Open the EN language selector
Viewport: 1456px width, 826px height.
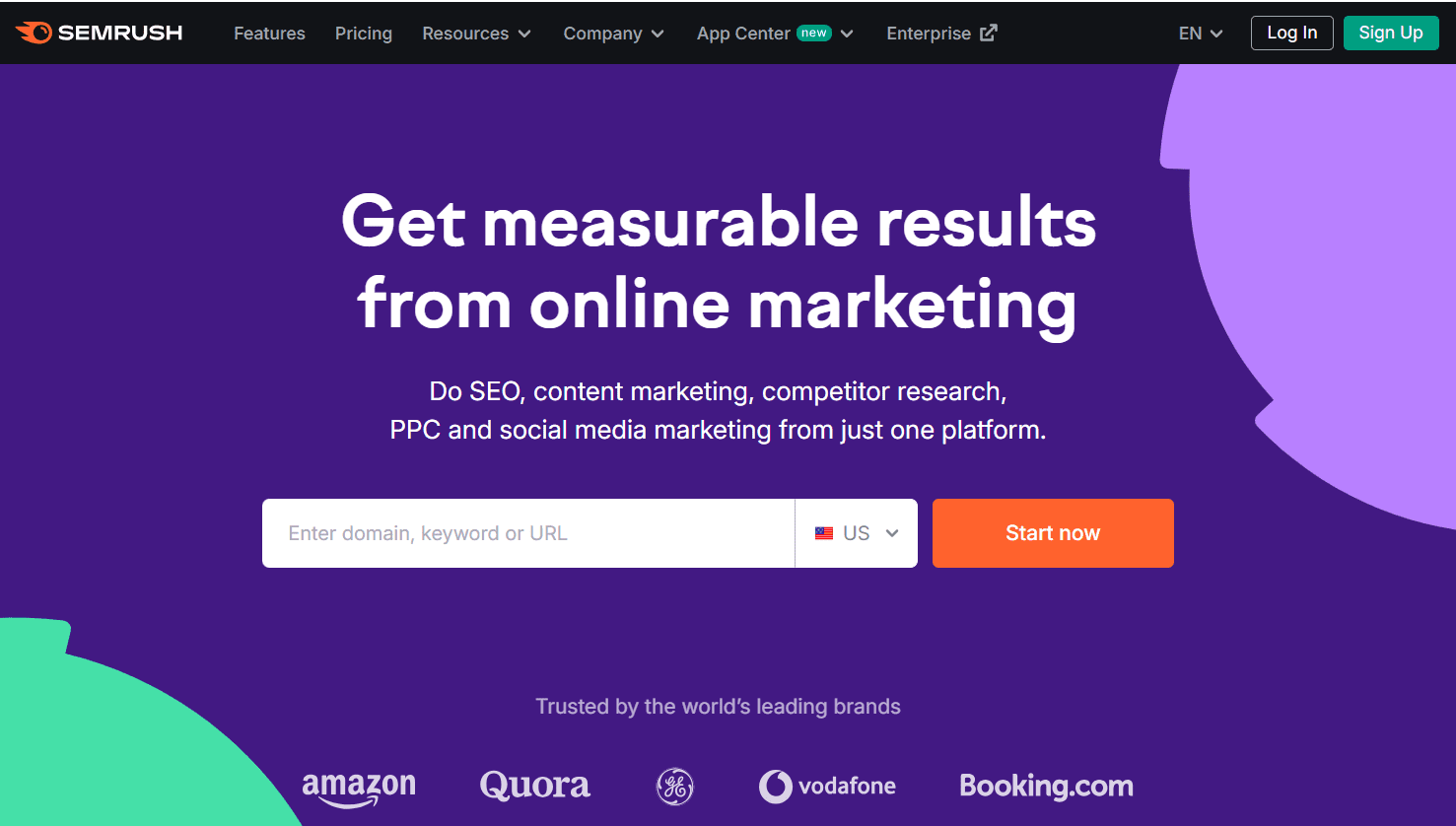point(1199,33)
